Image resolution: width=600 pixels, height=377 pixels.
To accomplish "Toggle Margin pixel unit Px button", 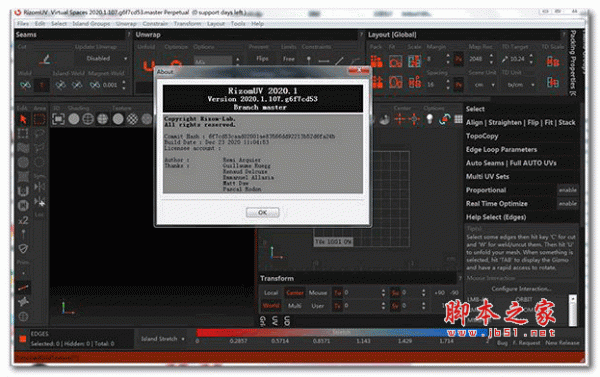I will coord(458,59).
